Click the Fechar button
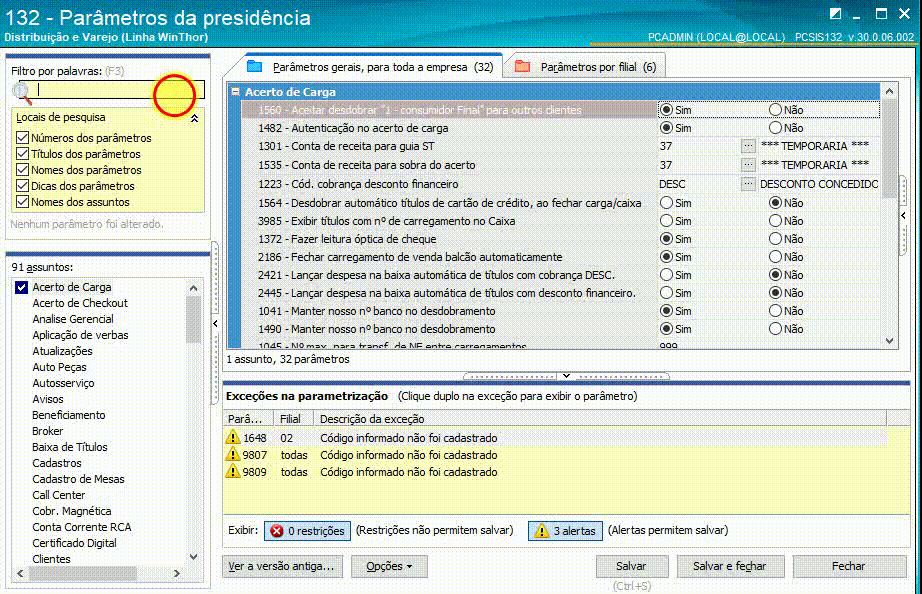The width and height of the screenshot is (922, 594). (849, 566)
